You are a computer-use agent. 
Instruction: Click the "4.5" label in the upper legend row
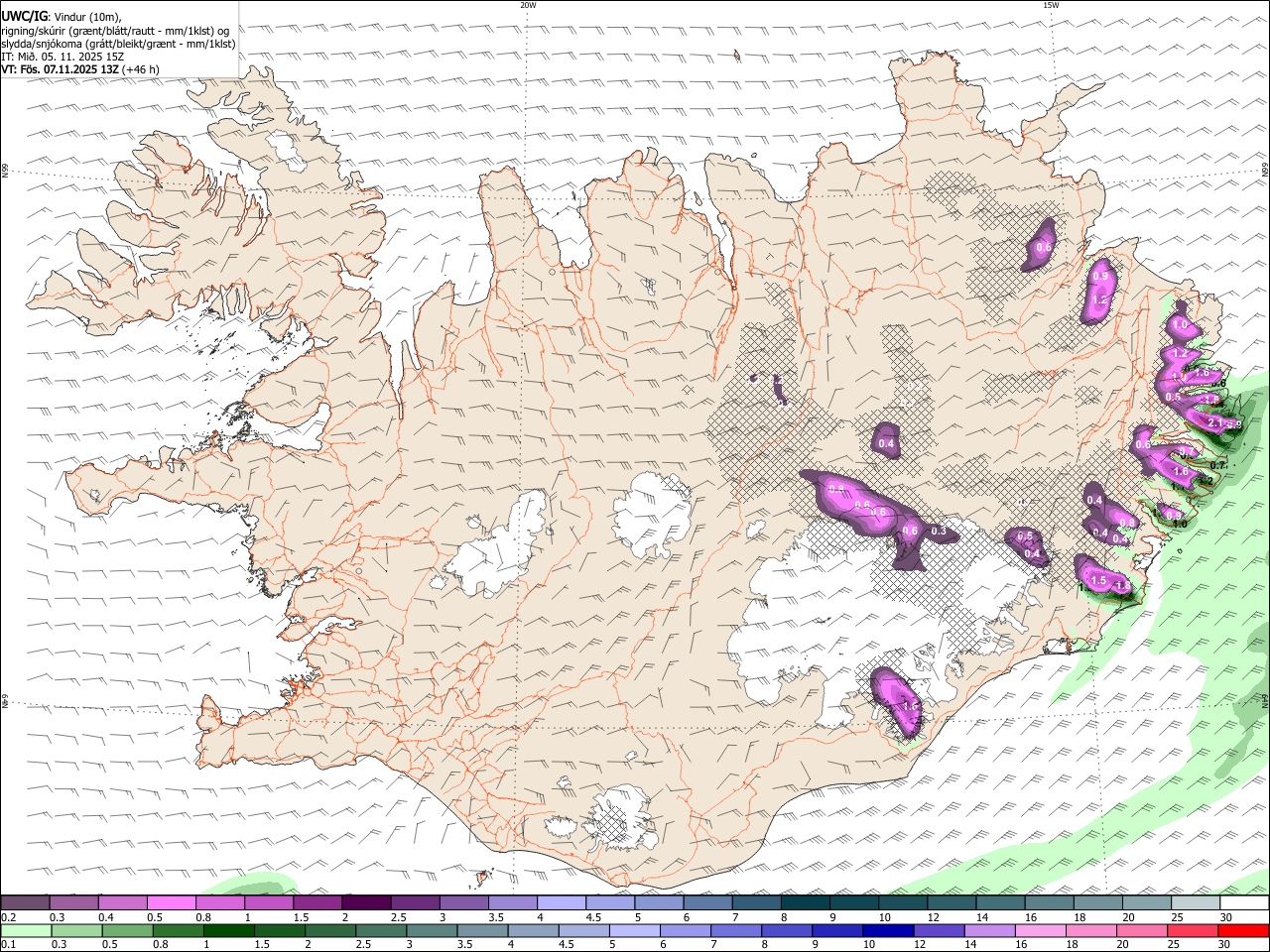593,917
